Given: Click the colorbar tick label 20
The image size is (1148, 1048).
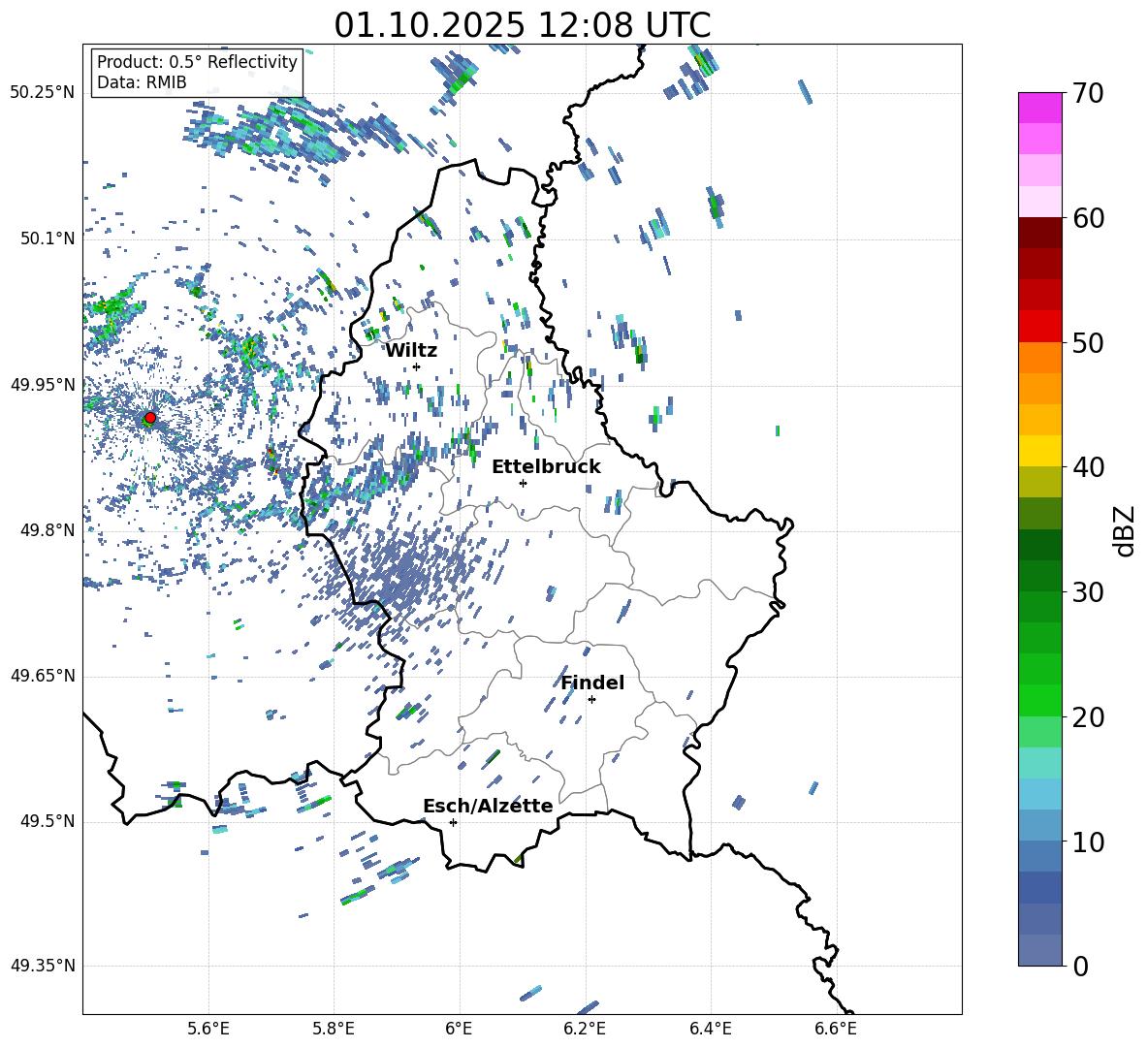Looking at the screenshot, I should (x=1088, y=716).
